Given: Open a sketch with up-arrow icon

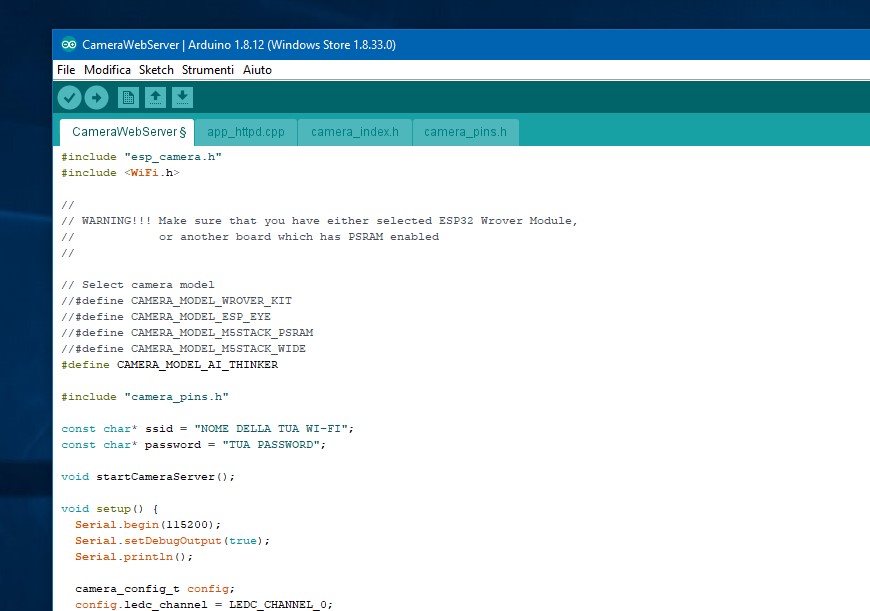Looking at the screenshot, I should click(x=155, y=98).
